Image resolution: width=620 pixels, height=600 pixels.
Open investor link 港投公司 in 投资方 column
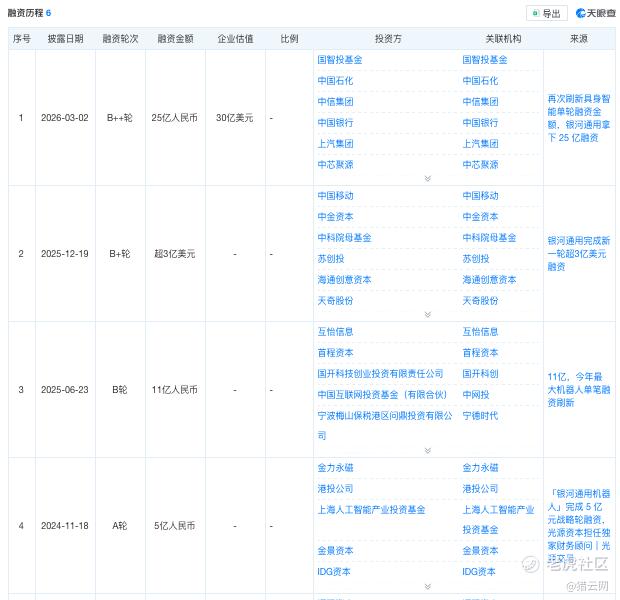(335, 489)
